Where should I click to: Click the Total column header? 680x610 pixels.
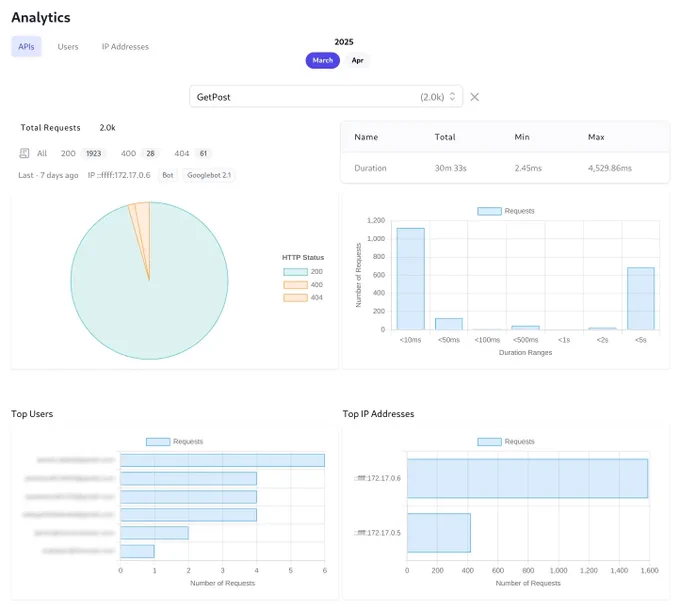445,137
